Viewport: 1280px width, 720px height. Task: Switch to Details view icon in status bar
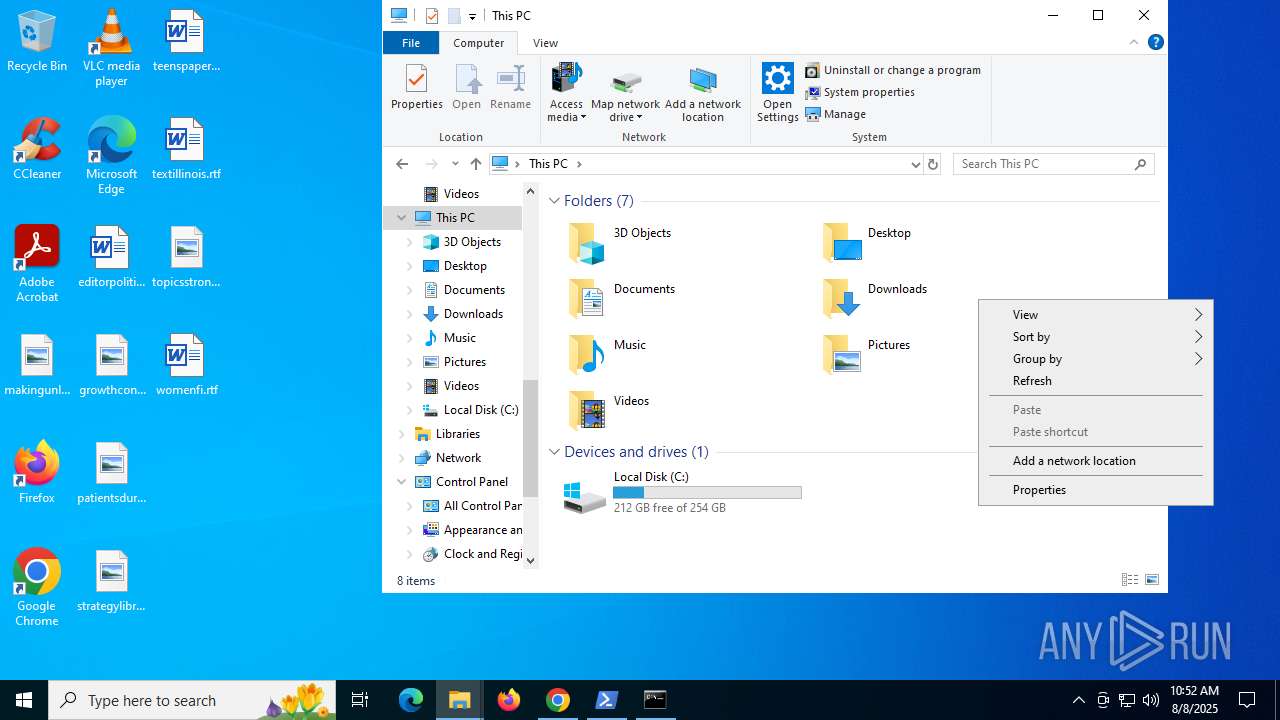click(1130, 580)
